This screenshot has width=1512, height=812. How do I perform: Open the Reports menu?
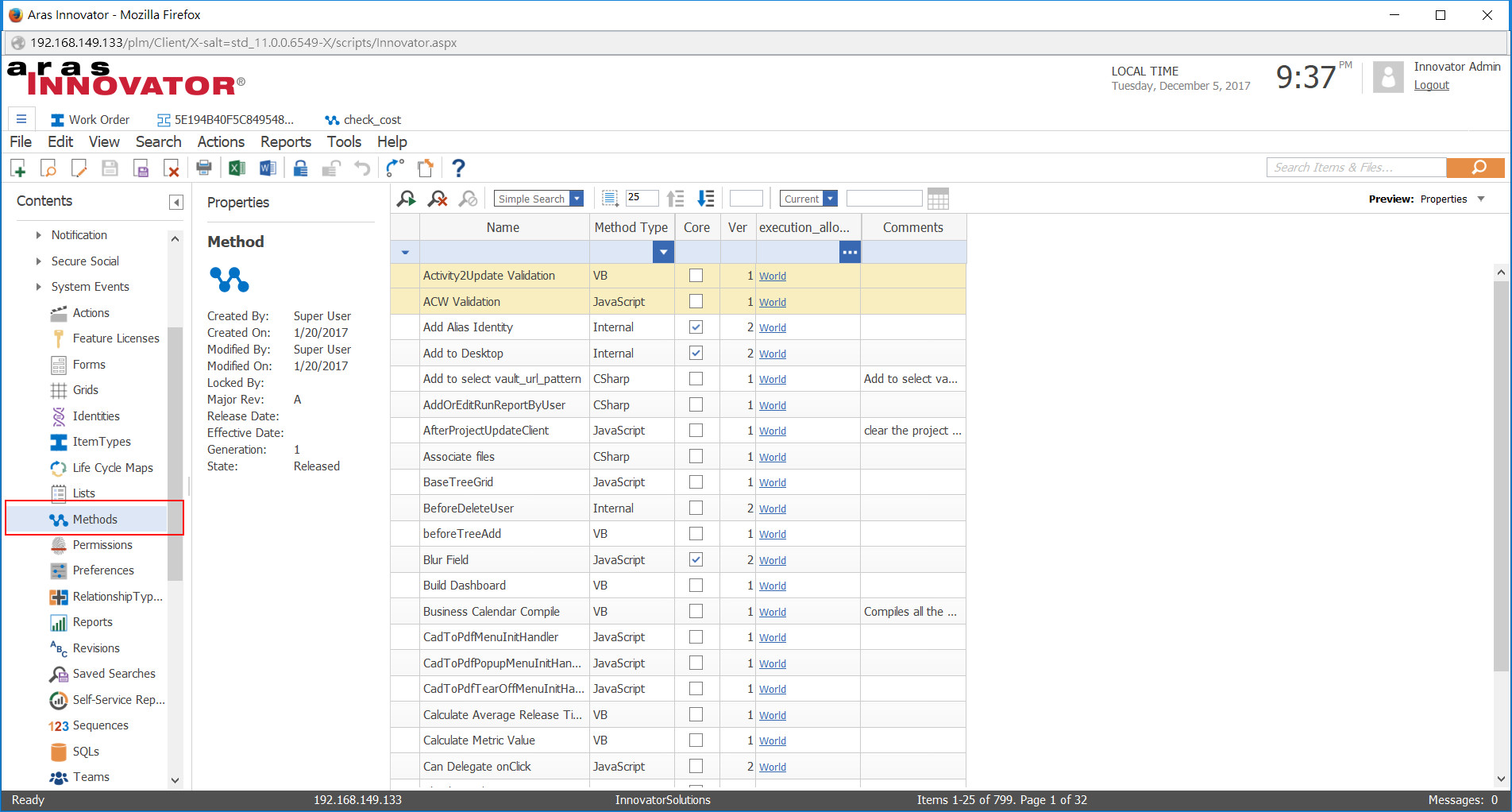286,141
